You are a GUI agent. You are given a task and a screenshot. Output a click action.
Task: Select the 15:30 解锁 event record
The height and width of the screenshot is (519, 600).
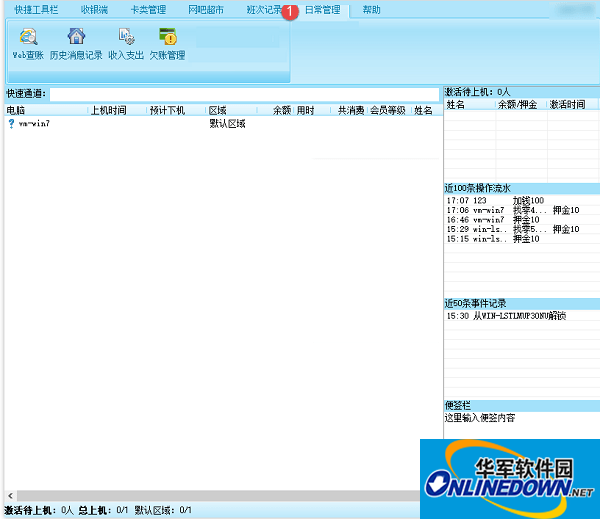tap(522, 316)
